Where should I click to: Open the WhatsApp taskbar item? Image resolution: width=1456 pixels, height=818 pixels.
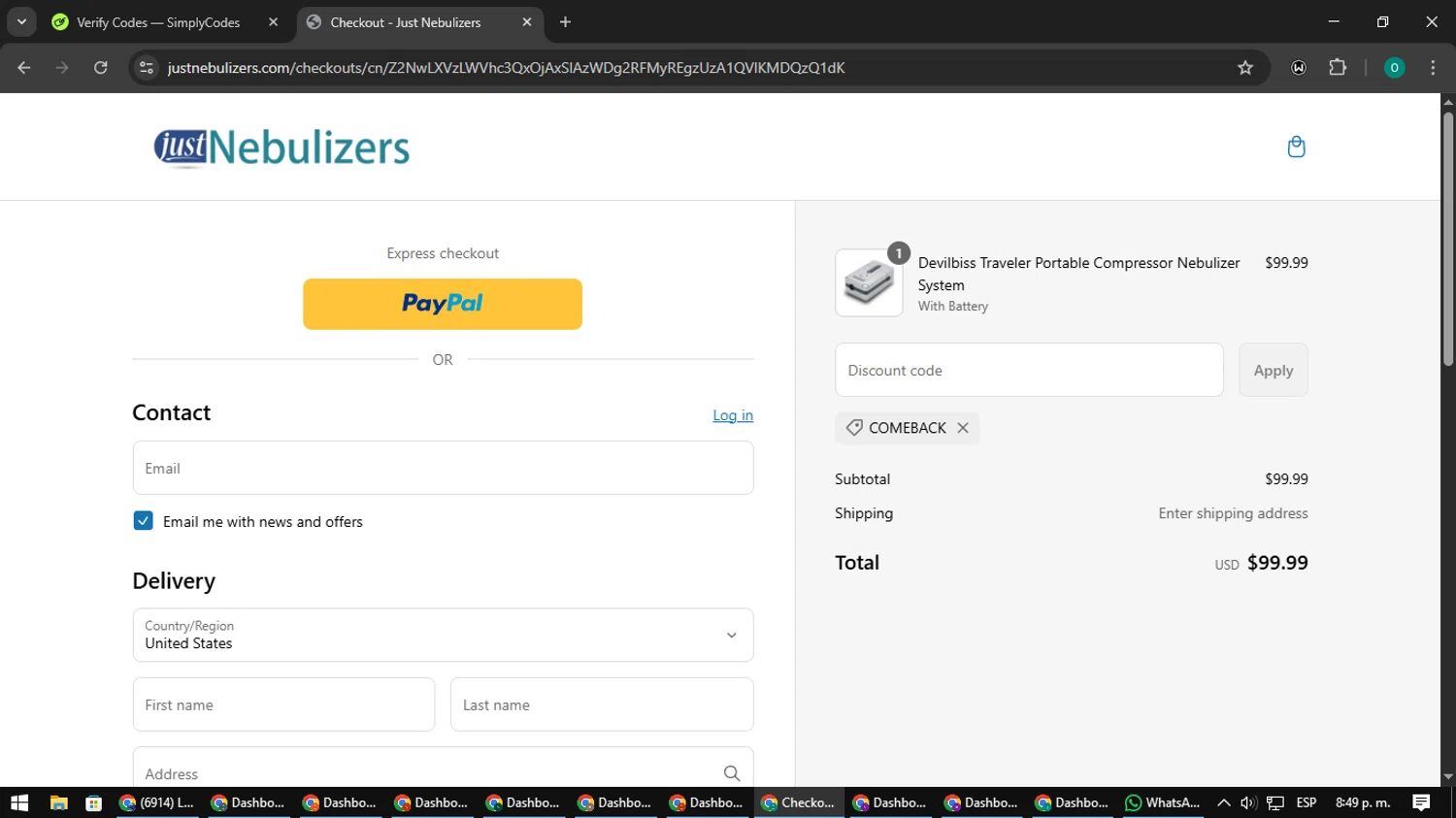pos(1163,802)
